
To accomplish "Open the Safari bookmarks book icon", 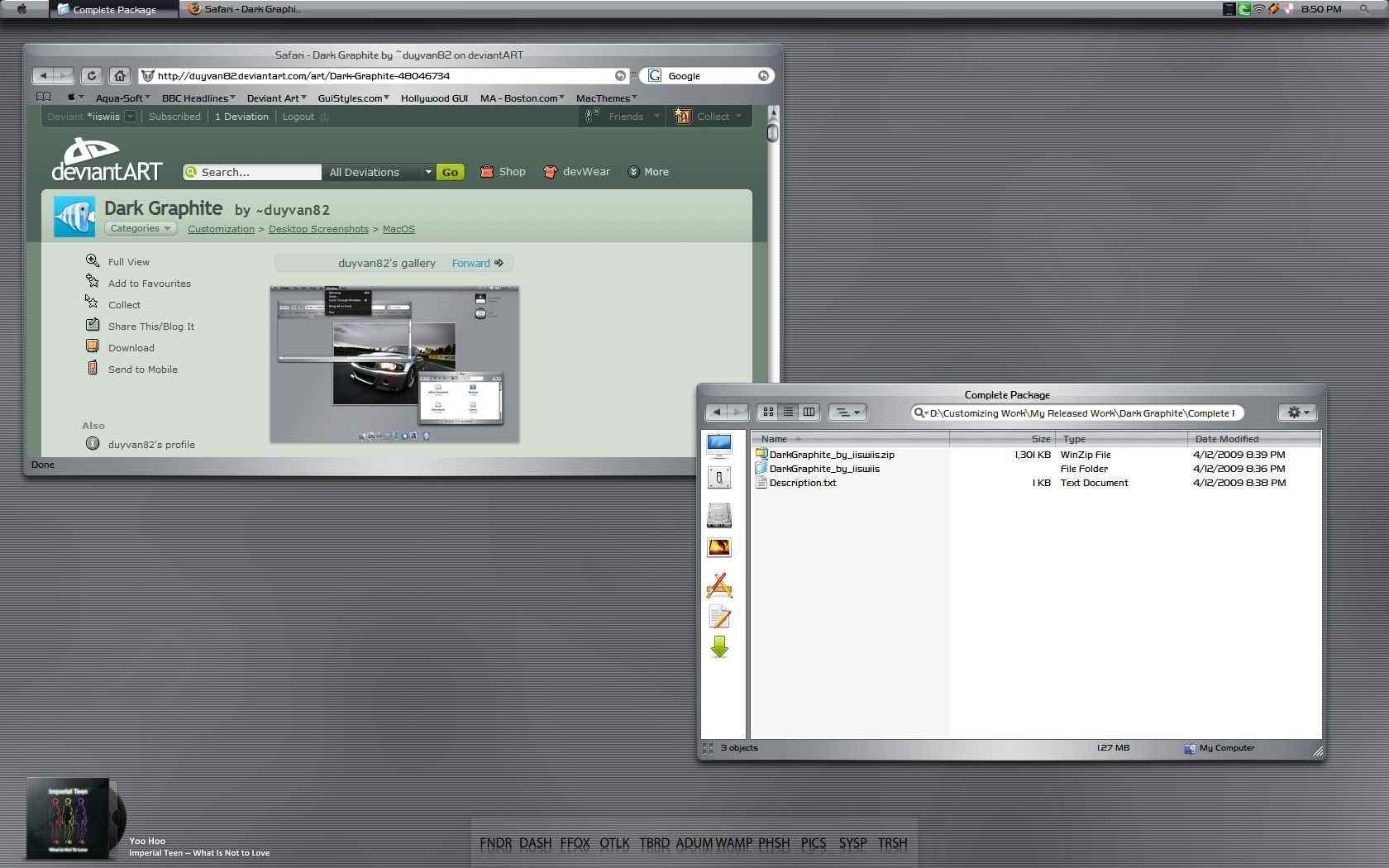I will pyautogui.click(x=44, y=98).
